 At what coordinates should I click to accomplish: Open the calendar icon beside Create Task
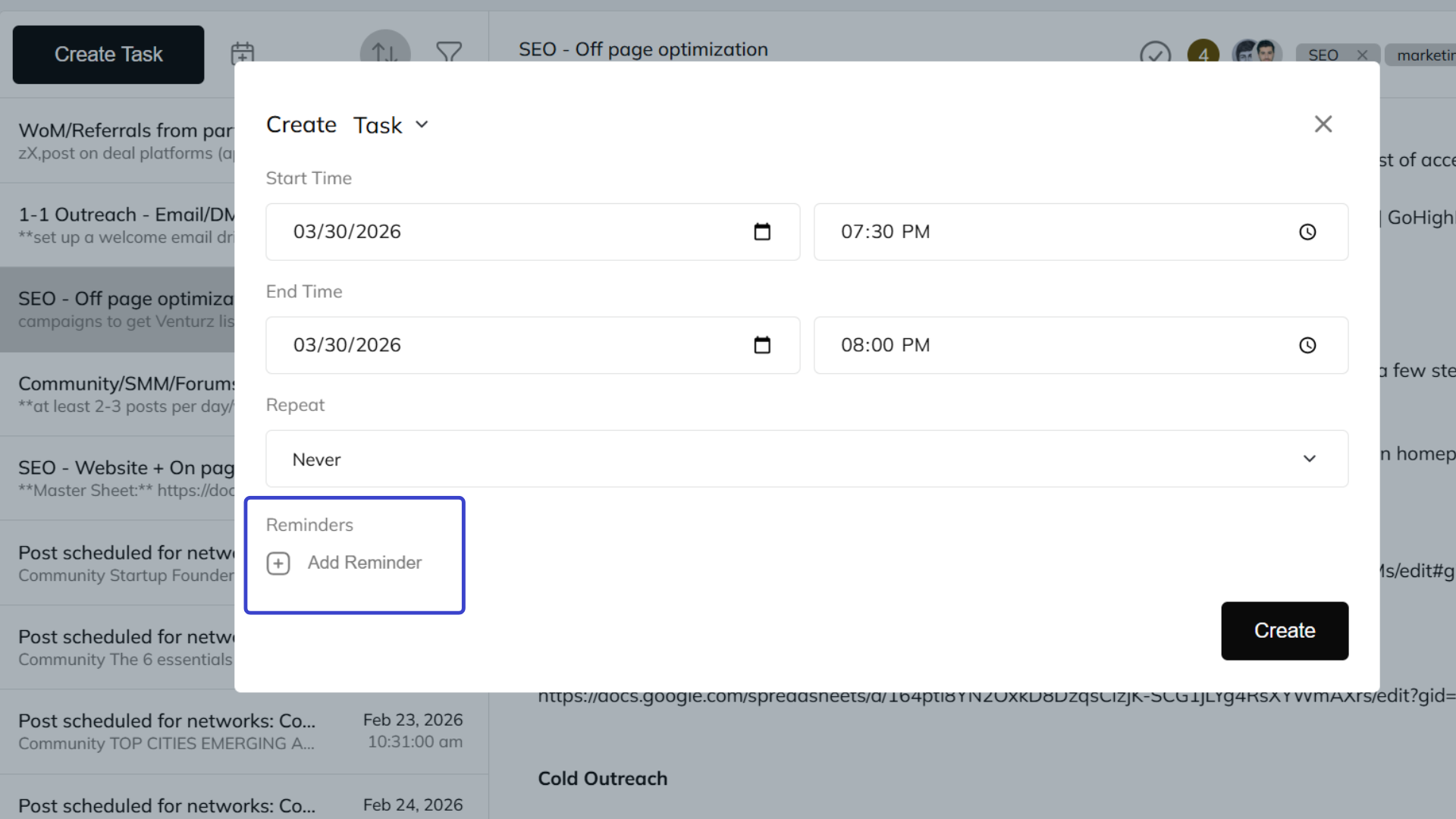click(242, 53)
